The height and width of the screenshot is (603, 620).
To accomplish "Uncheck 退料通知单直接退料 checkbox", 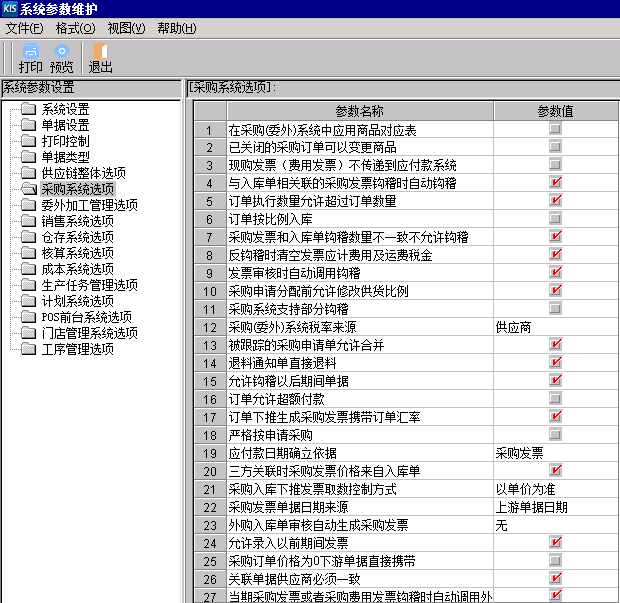I will point(555,362).
